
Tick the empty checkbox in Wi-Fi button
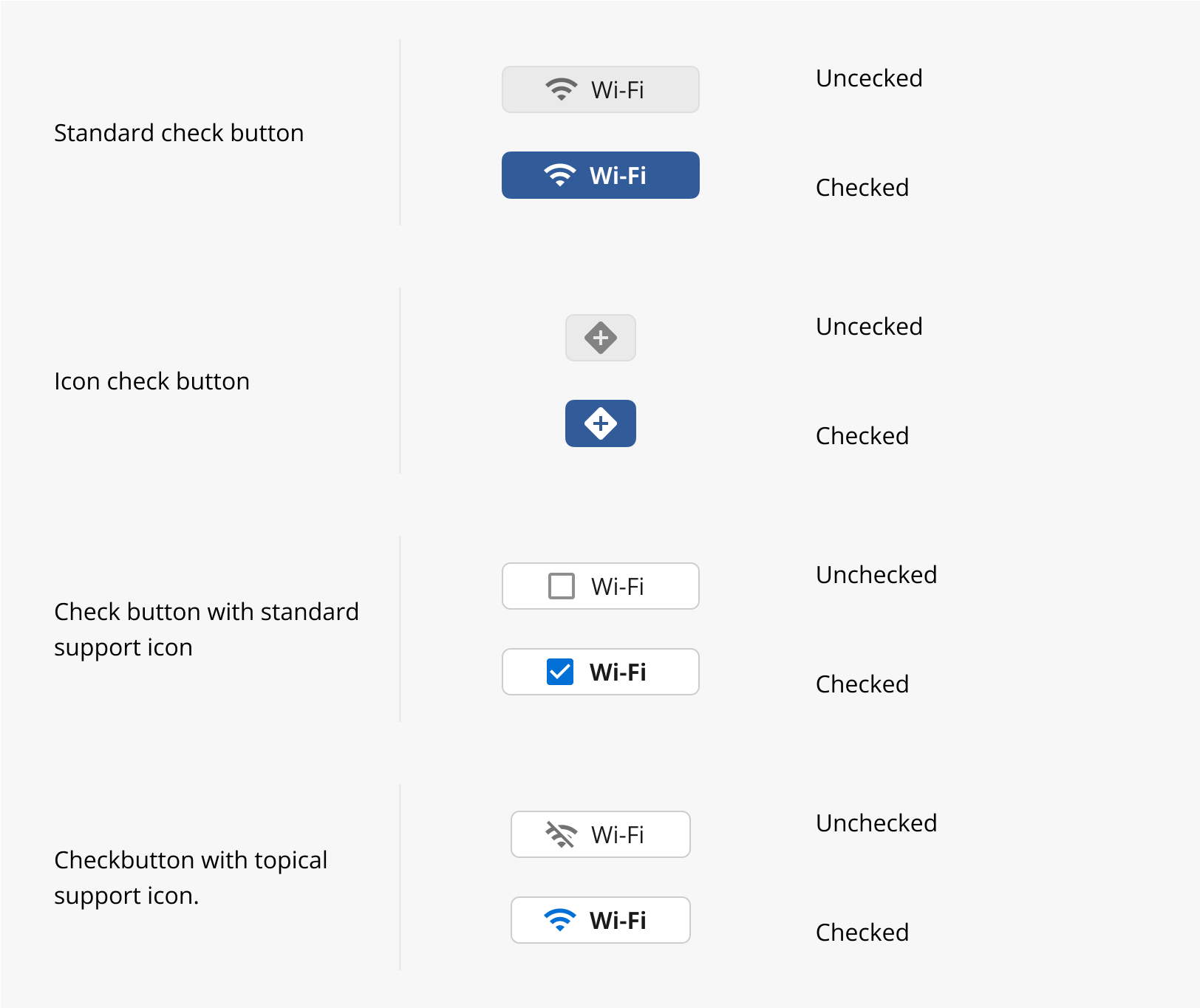pyautogui.click(x=562, y=586)
